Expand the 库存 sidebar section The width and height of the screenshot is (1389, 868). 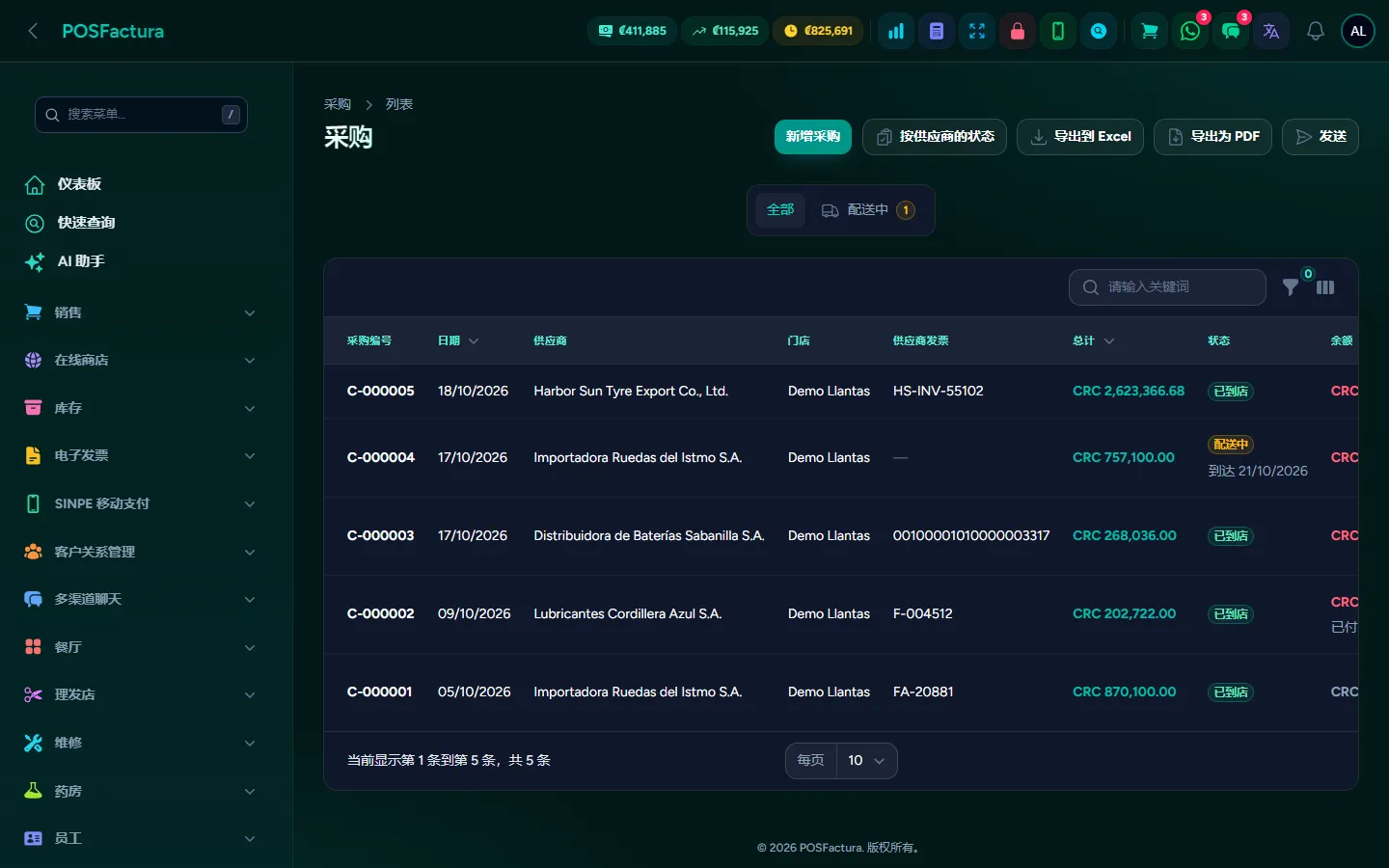[x=141, y=408]
